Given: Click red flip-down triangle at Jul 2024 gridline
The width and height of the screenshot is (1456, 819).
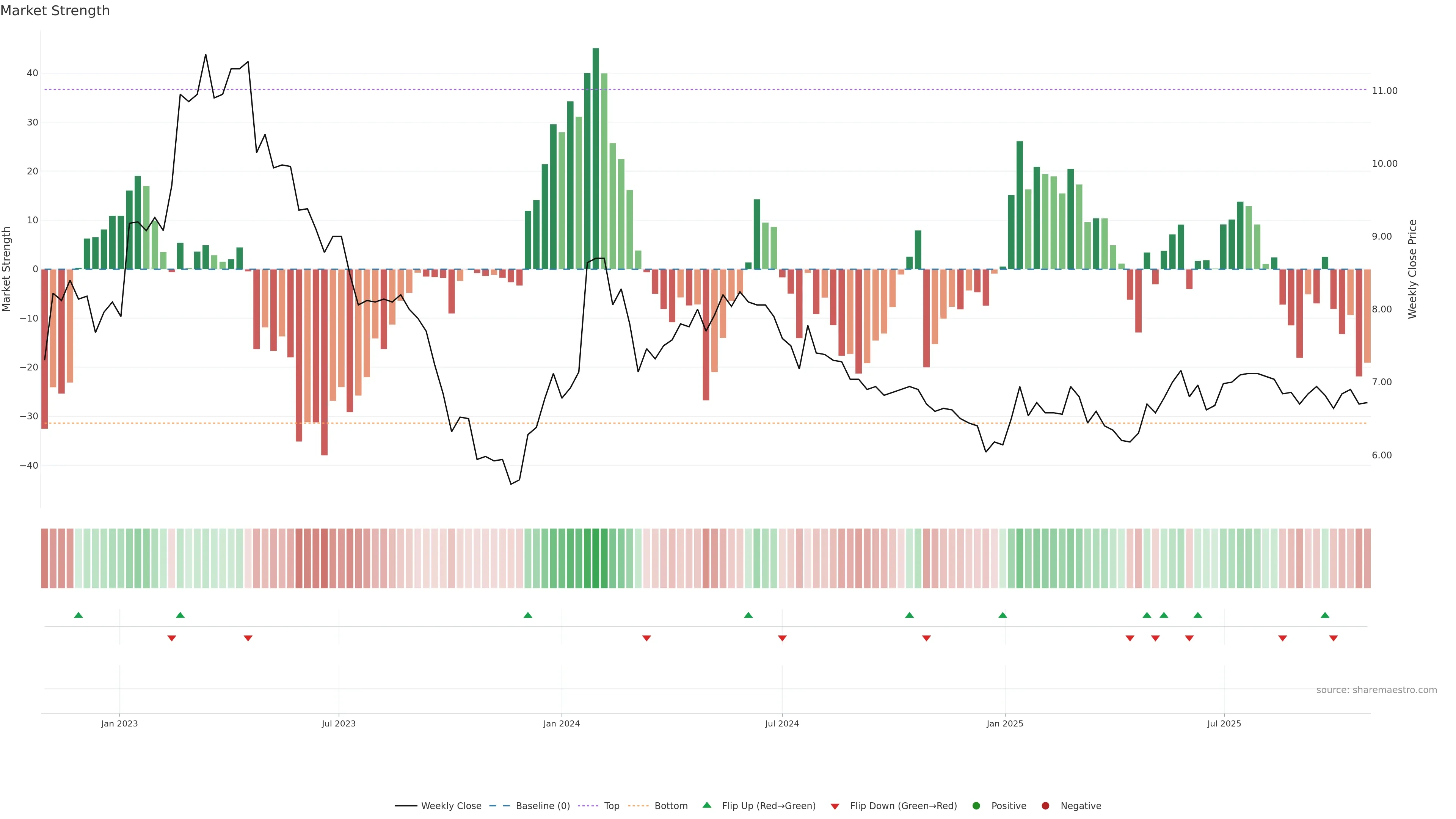Looking at the screenshot, I should pos(782,638).
